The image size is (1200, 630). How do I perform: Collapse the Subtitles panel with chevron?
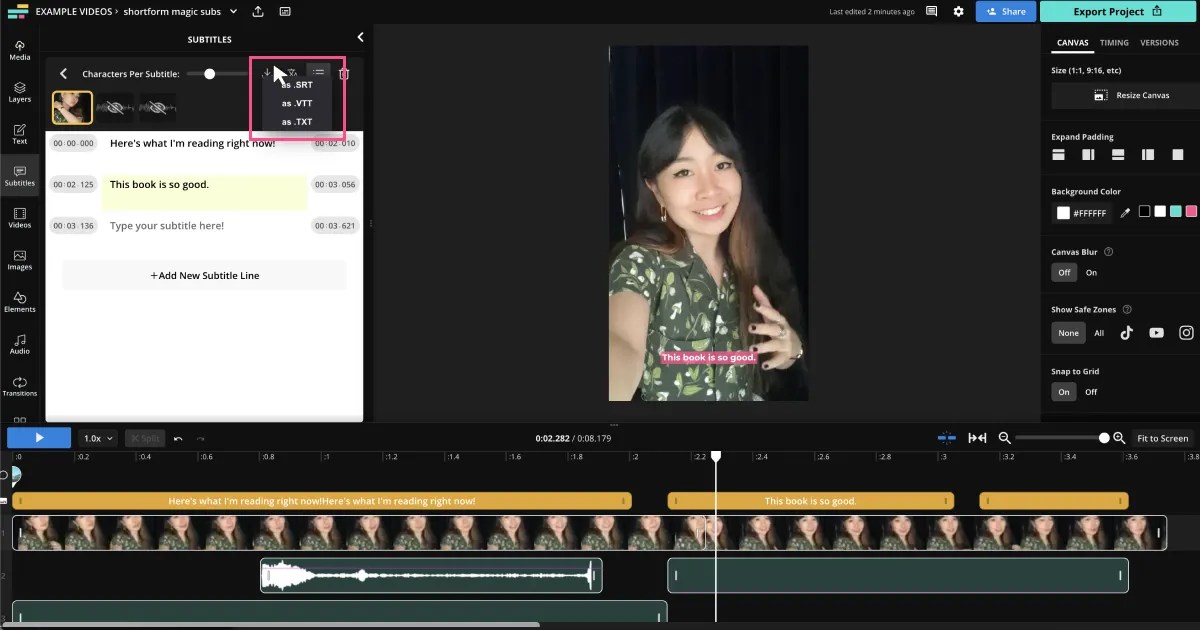360,37
